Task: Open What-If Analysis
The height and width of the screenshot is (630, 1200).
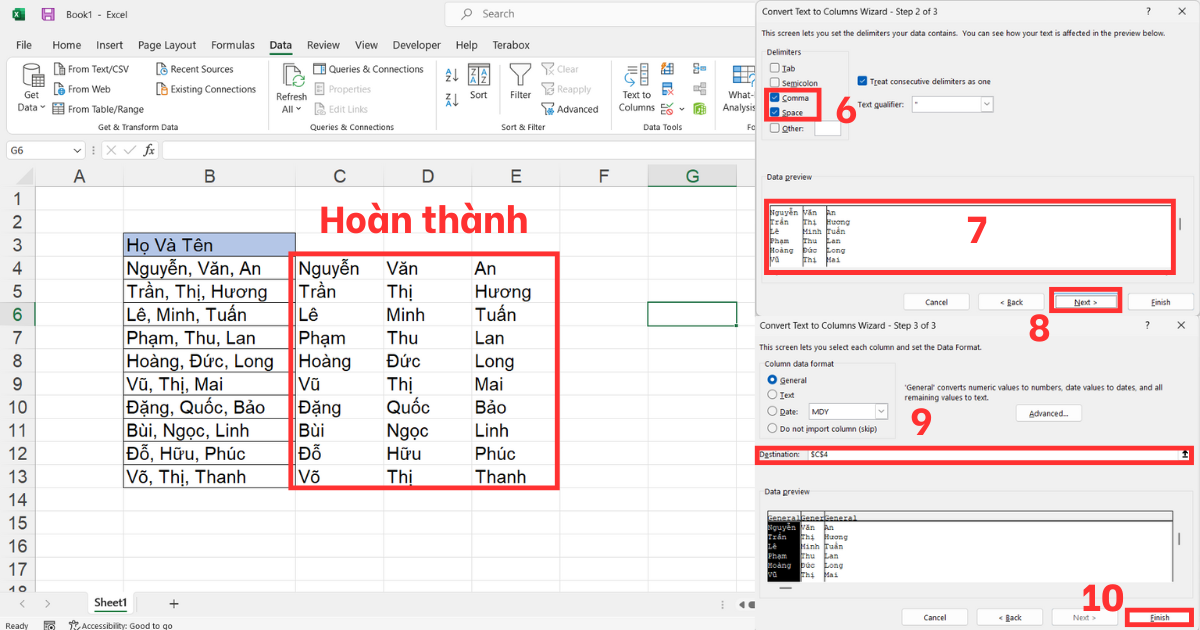Action: tap(740, 88)
